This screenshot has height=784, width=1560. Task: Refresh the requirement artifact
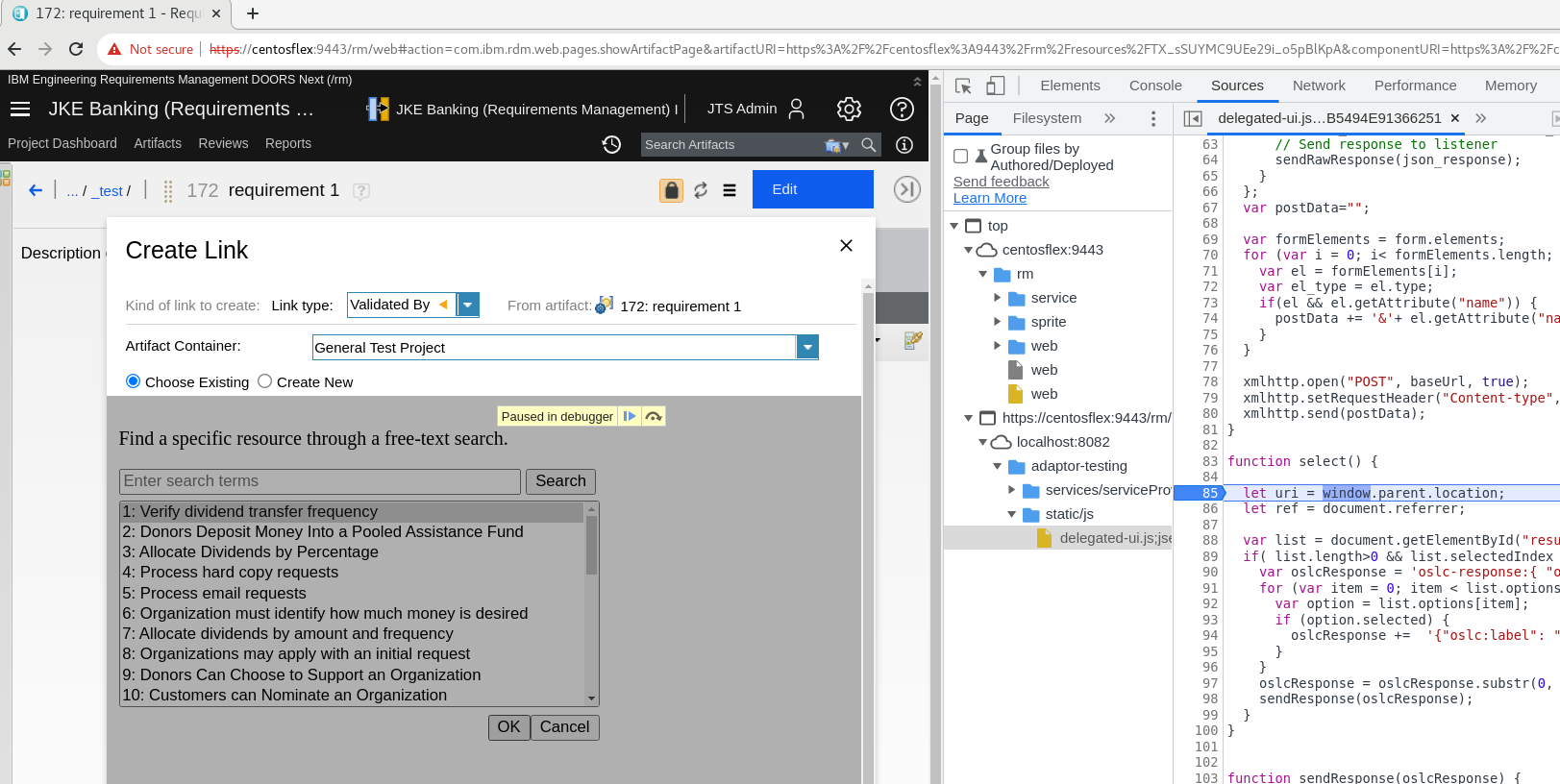(x=701, y=190)
